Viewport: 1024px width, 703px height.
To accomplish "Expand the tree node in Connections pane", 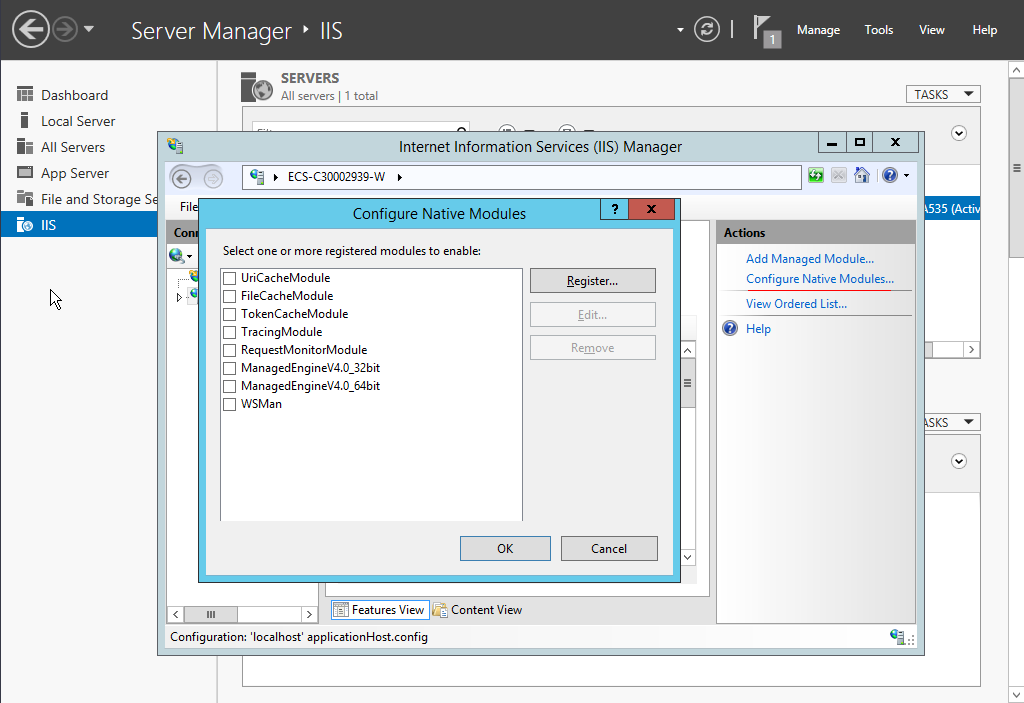I will pos(179,297).
